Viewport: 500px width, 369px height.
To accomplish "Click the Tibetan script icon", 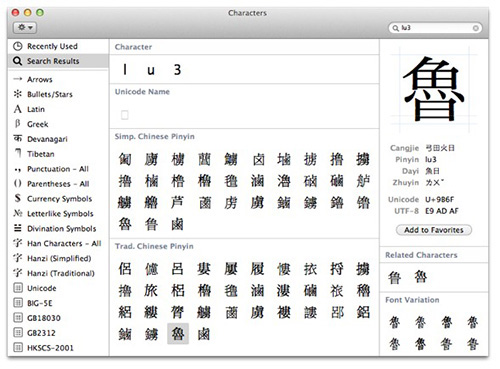I will click(x=18, y=153).
